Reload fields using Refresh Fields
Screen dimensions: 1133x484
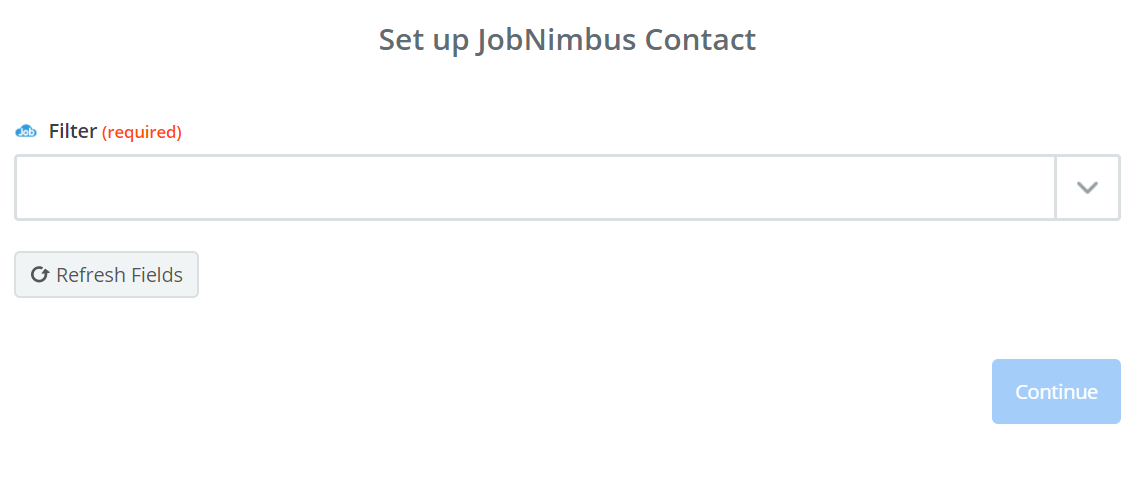point(106,275)
